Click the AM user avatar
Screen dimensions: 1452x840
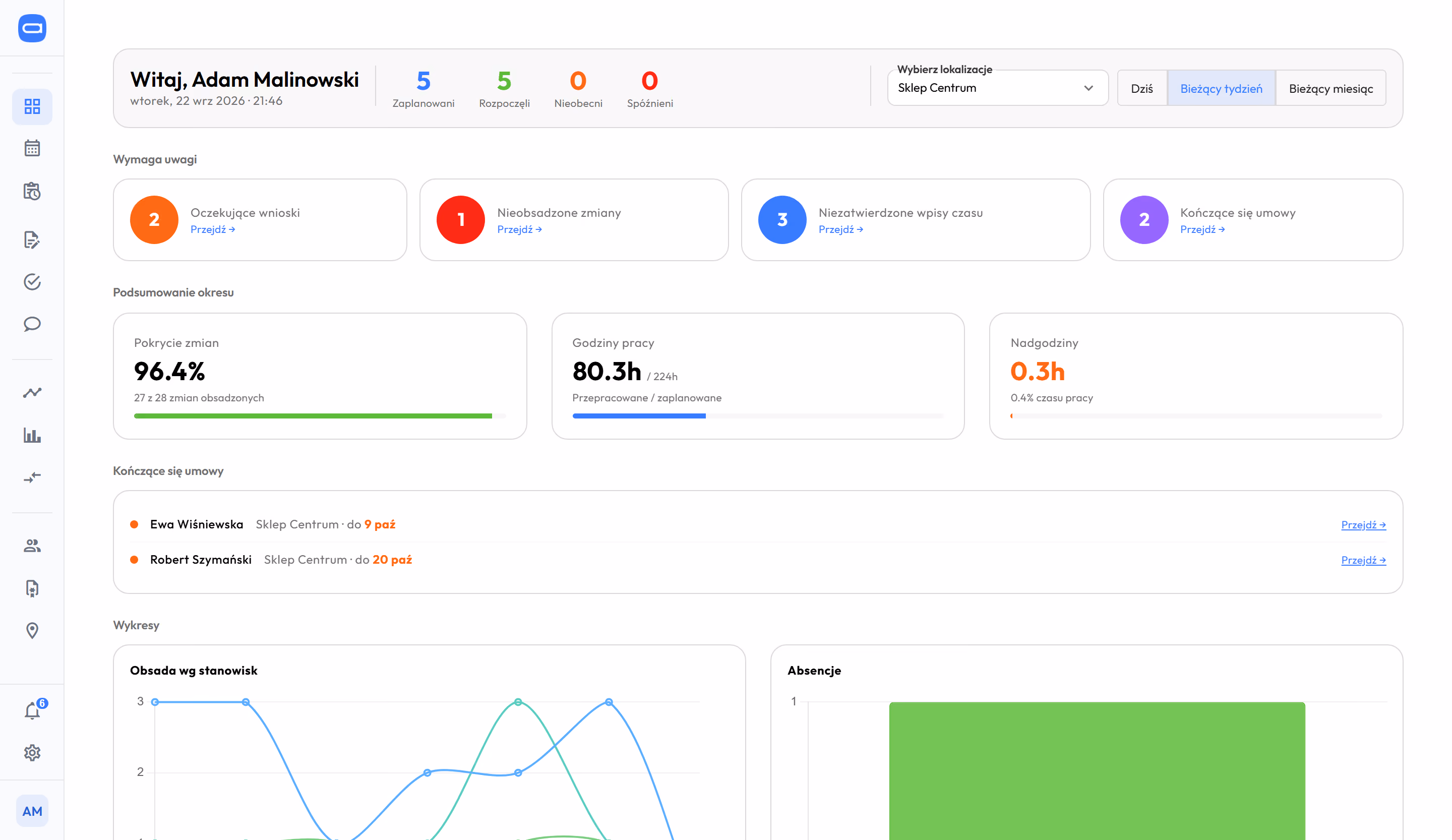pos(32,811)
